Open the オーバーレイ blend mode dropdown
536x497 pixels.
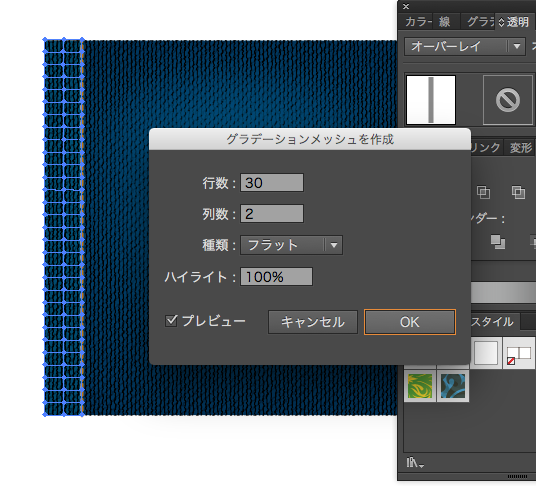(x=465, y=46)
